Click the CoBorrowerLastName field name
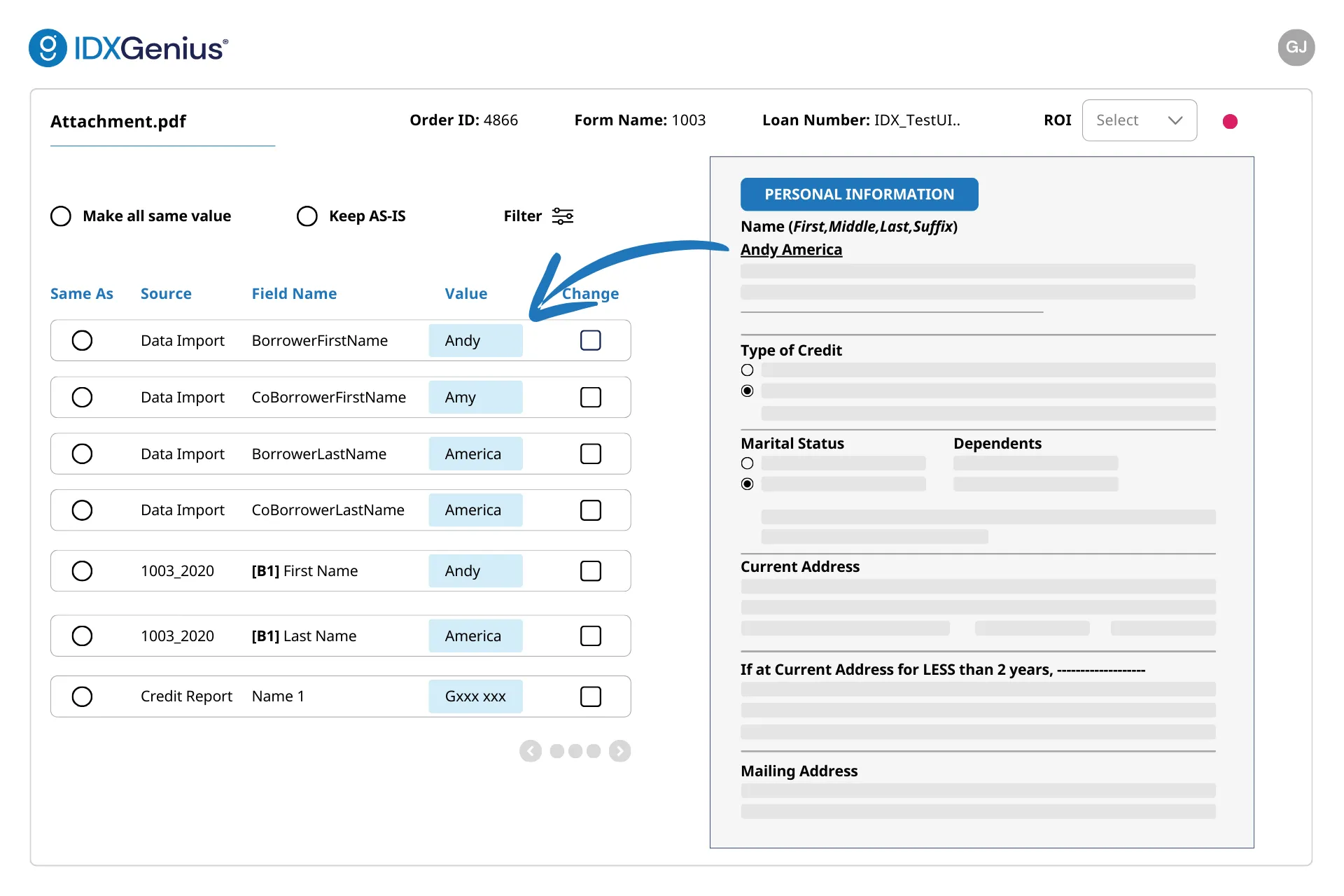This screenshot has height=896, width=1344. [328, 510]
